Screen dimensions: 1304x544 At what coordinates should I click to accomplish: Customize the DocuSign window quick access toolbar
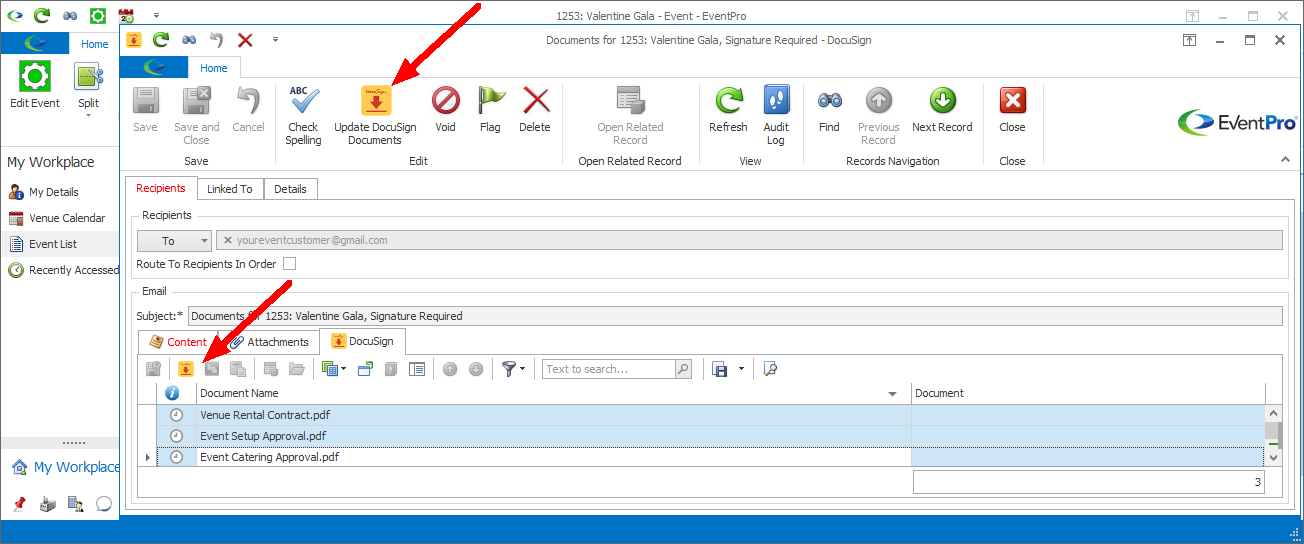(x=275, y=40)
